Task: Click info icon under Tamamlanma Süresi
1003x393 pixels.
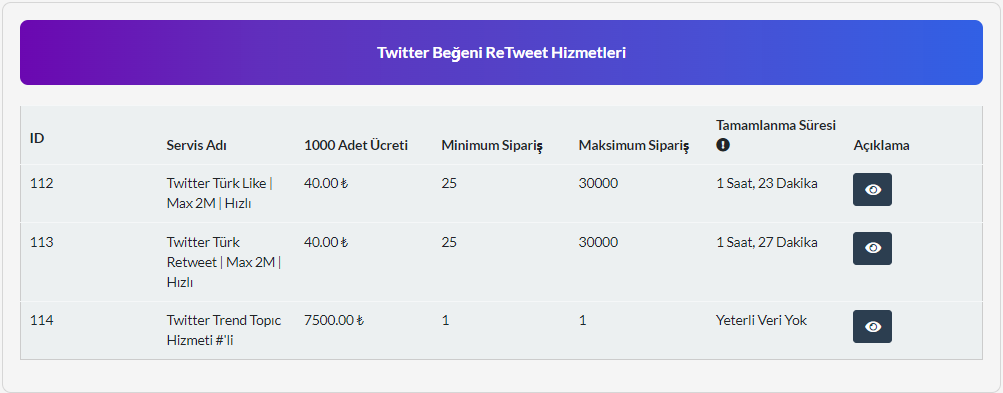Action: 723,145
